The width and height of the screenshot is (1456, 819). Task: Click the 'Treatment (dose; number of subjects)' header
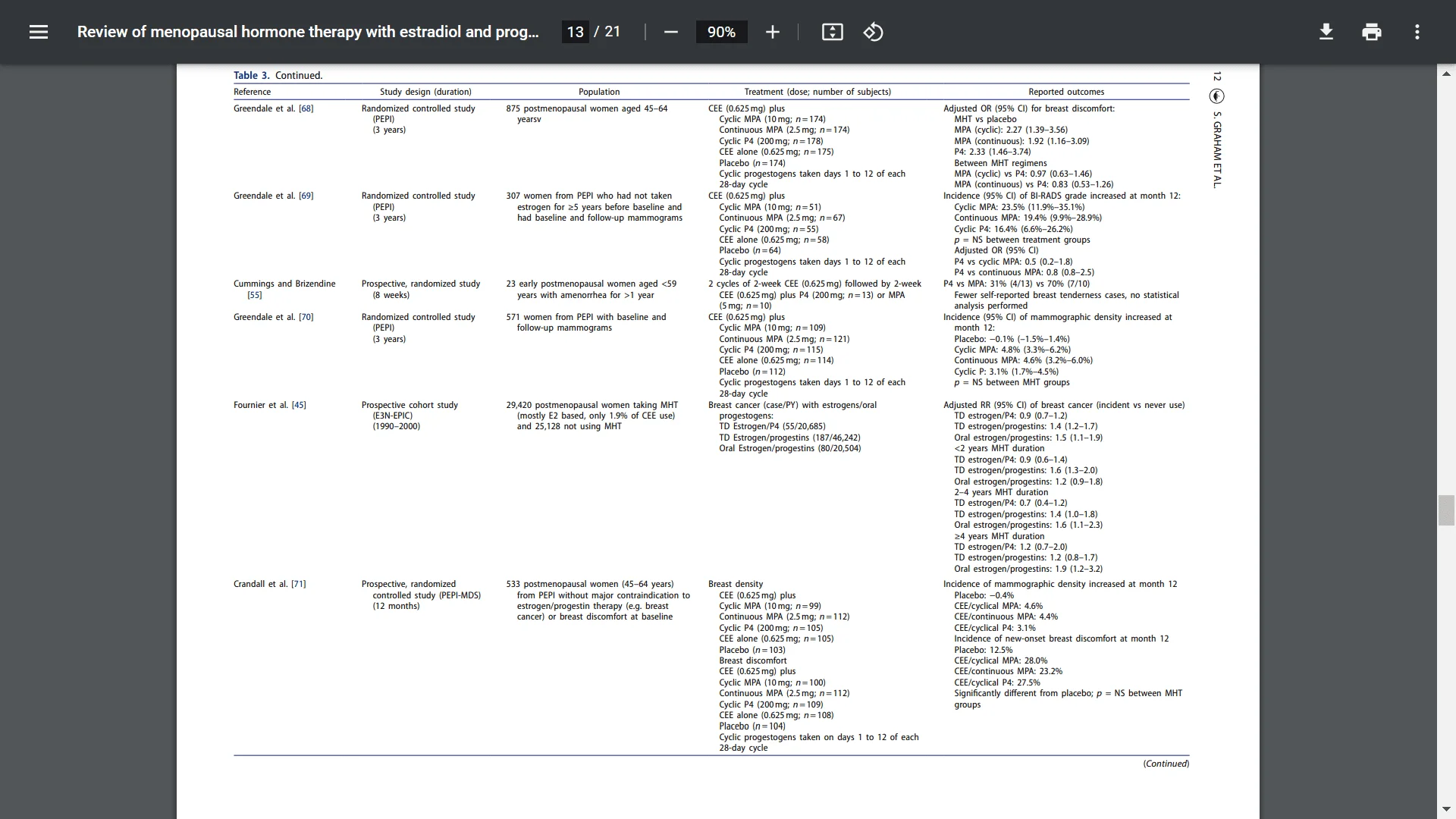(817, 92)
